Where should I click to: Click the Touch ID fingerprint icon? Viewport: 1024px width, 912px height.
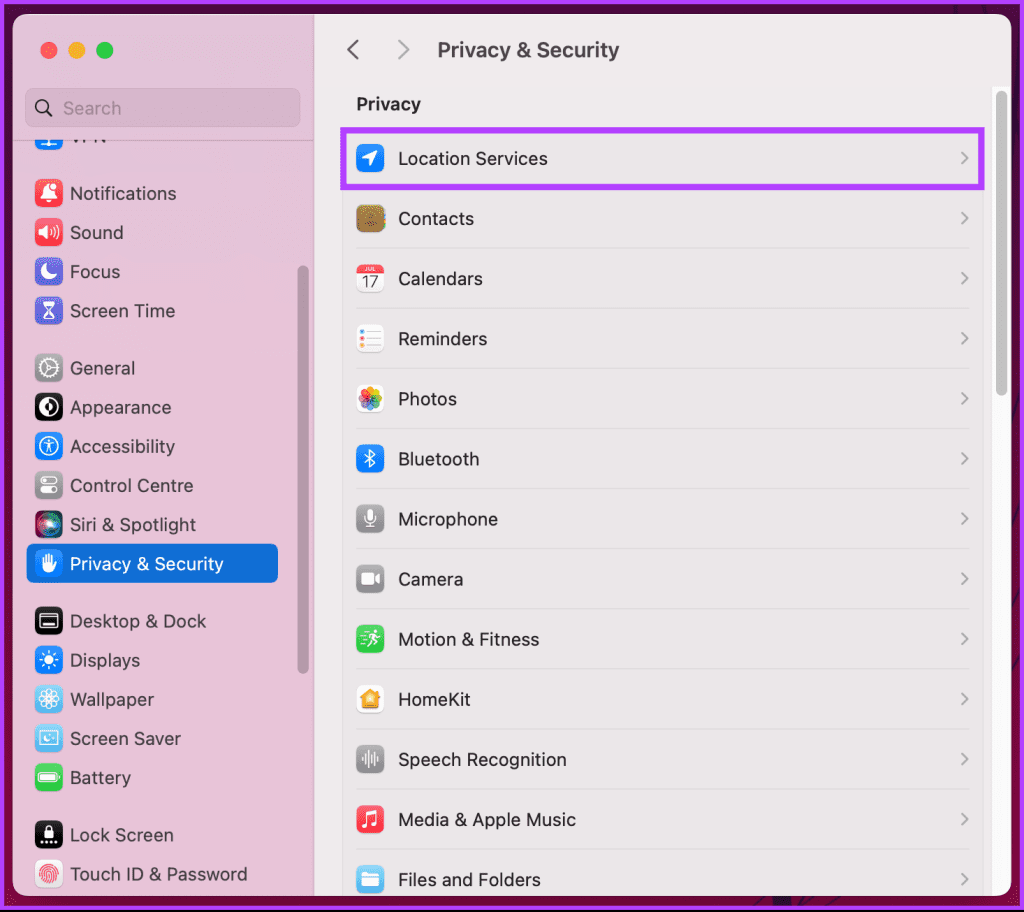pos(48,873)
